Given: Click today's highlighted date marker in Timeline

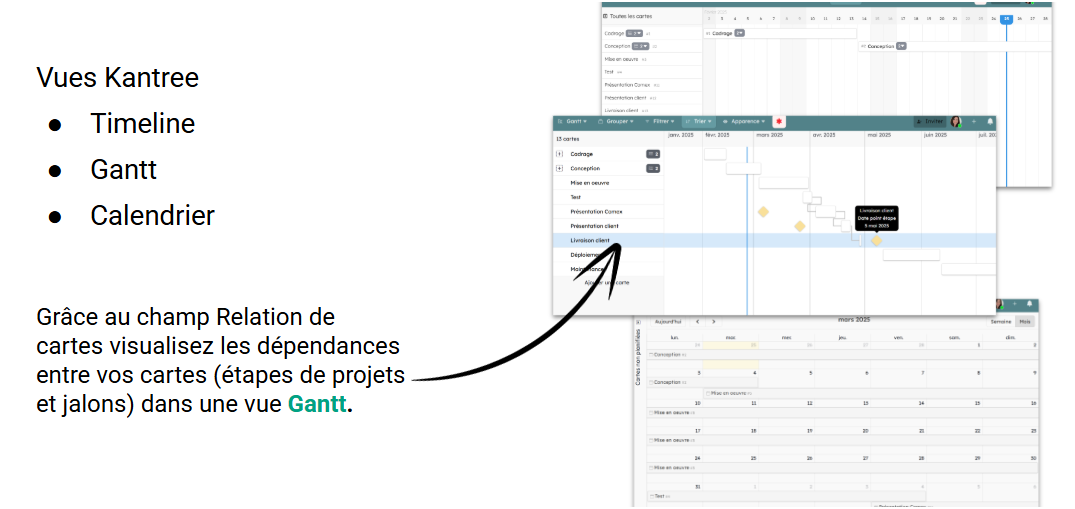Looking at the screenshot, I should click(x=1006, y=19).
